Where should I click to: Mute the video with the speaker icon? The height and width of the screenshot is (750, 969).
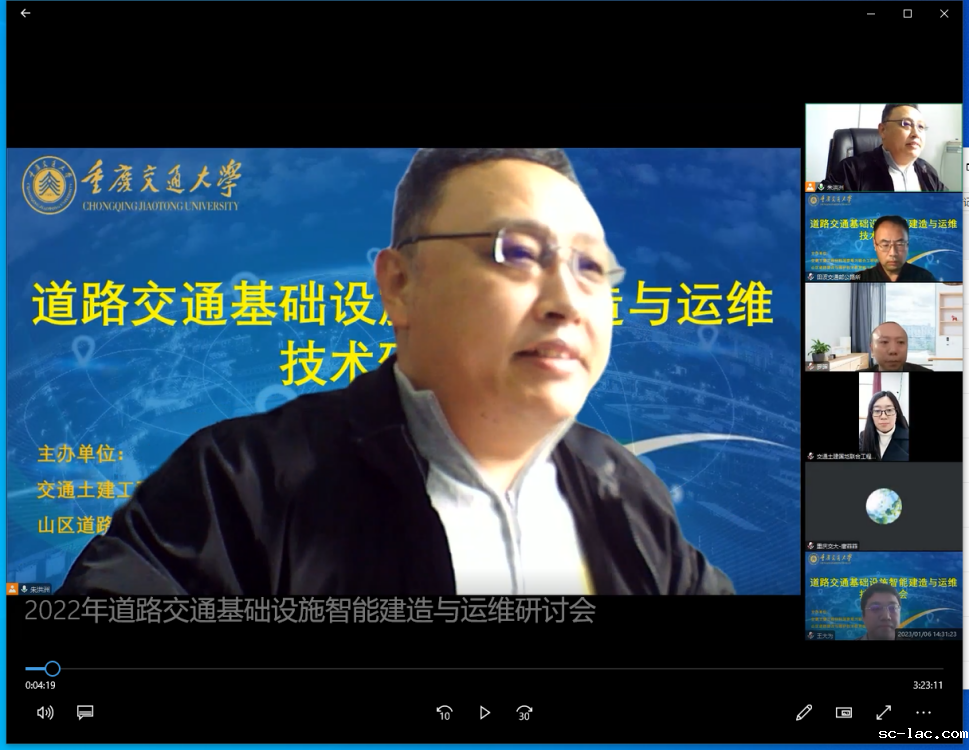tap(45, 712)
